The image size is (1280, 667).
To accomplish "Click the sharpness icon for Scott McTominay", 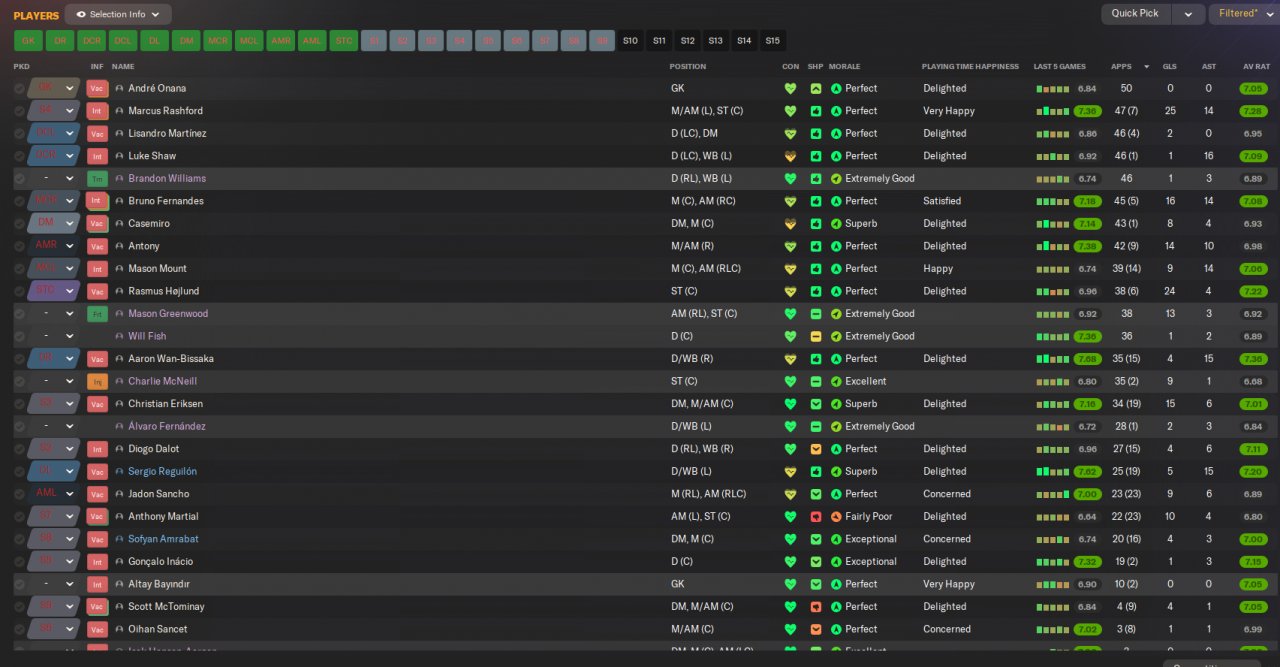I will point(816,607).
